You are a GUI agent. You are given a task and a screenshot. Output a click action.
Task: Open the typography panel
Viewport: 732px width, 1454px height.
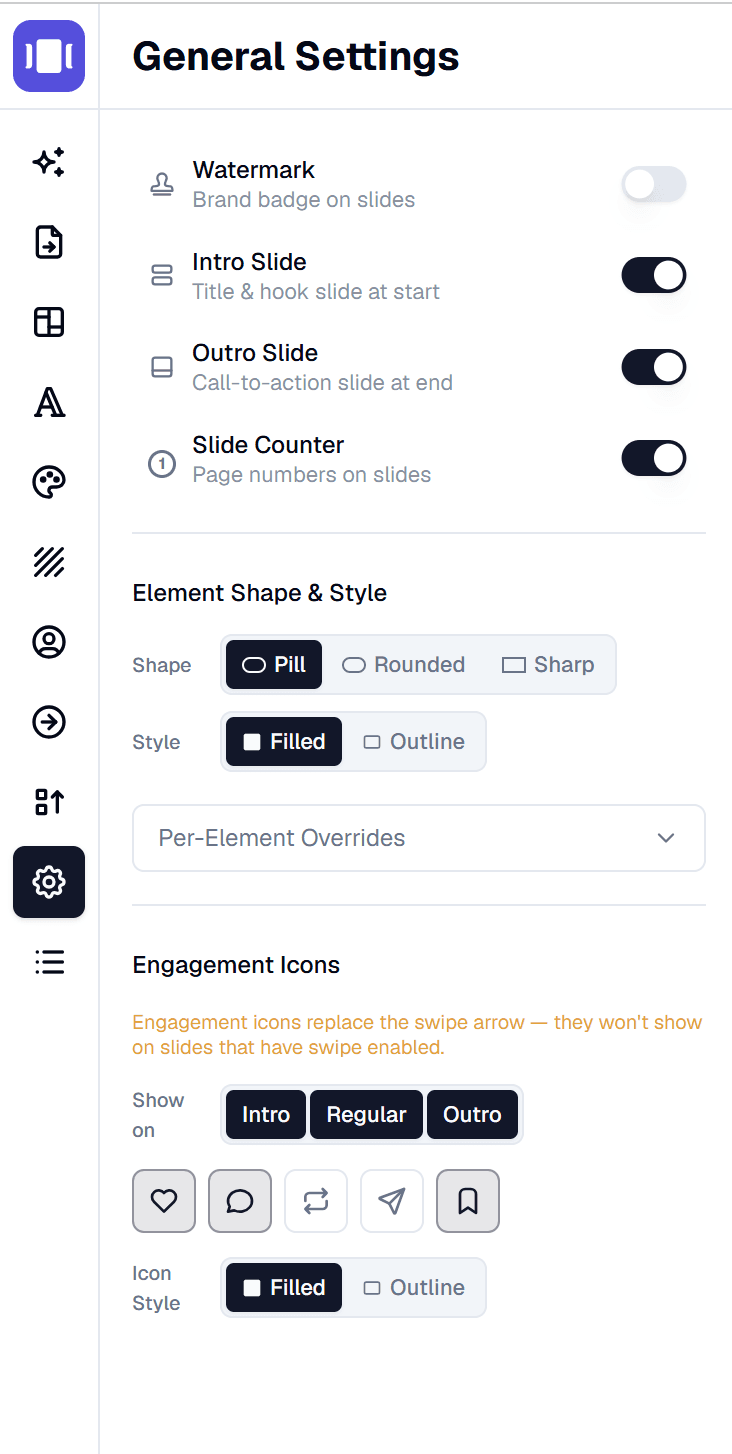point(48,402)
